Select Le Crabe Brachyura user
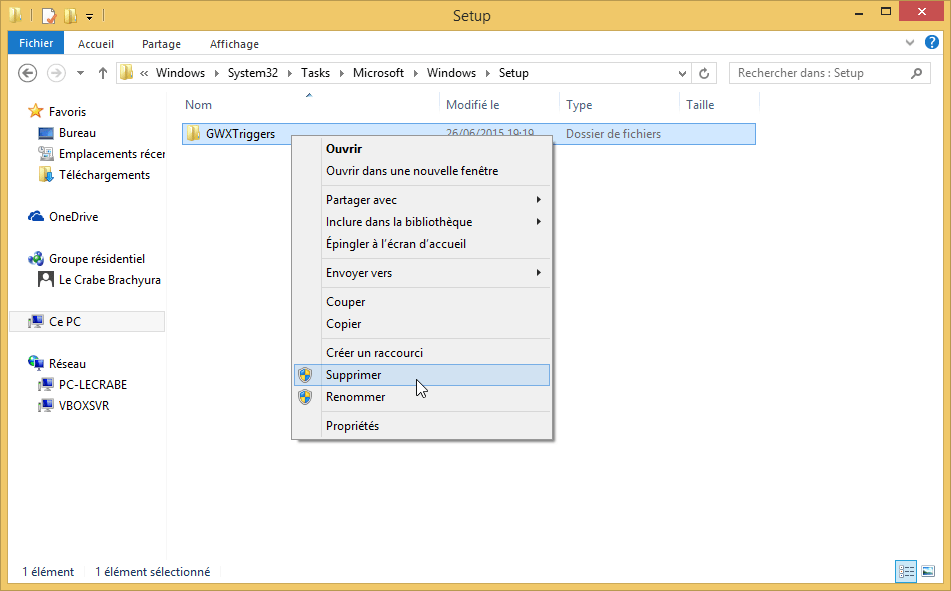 110,280
